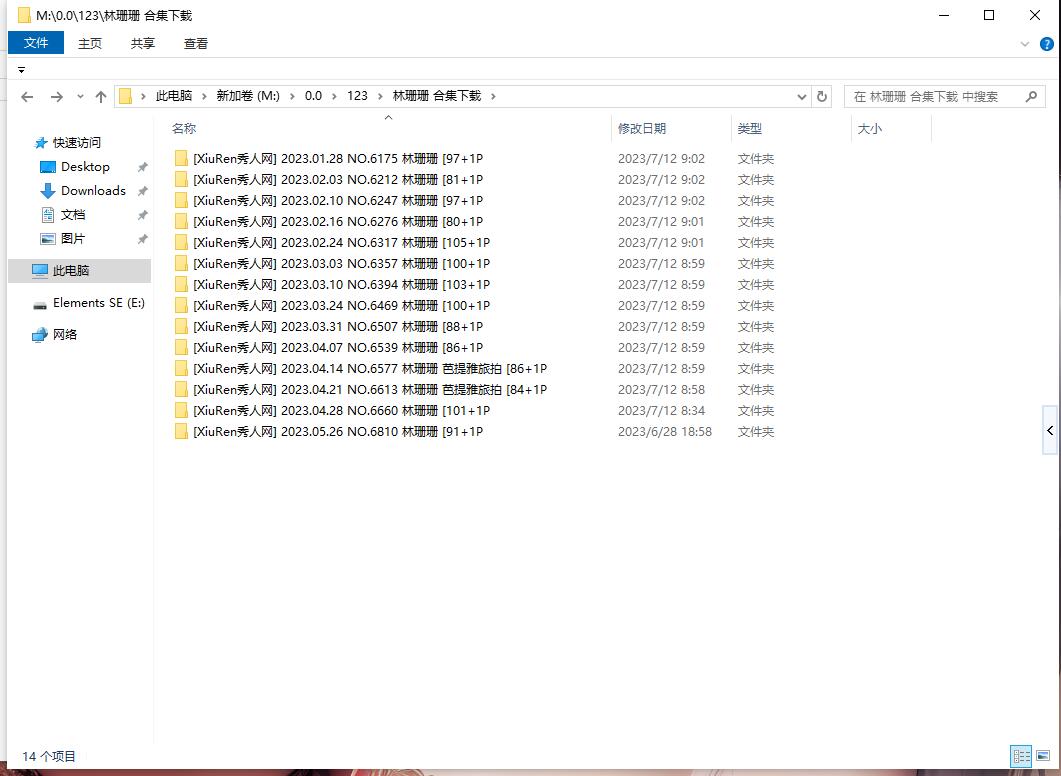
Task: Click the pin icon beside Downloads
Action: [x=142, y=191]
